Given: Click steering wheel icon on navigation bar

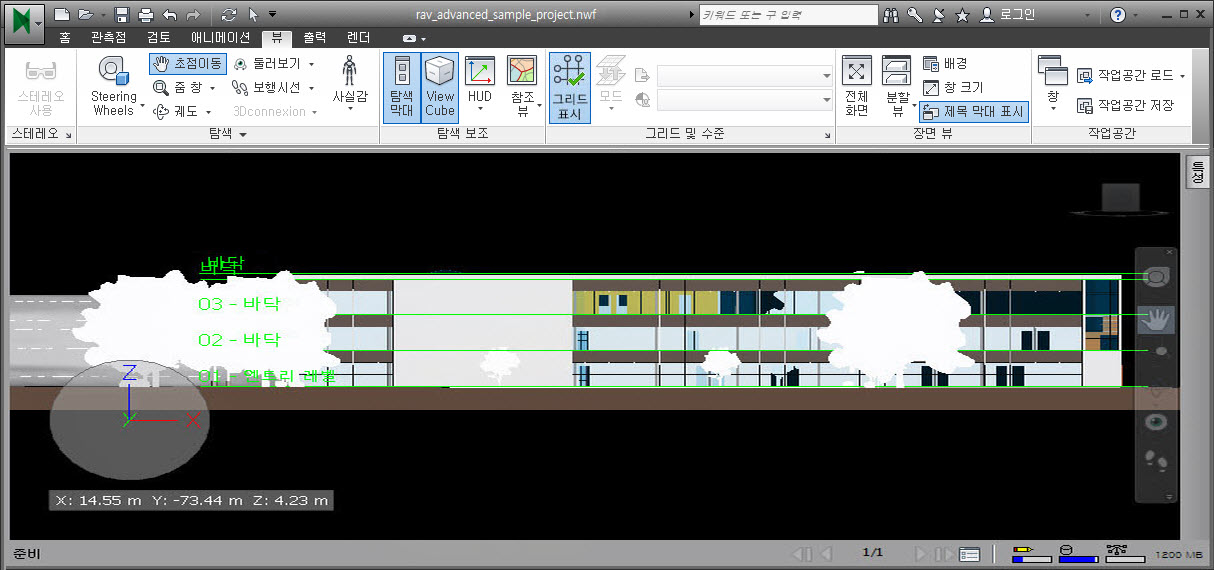Looking at the screenshot, I should click(1156, 275).
